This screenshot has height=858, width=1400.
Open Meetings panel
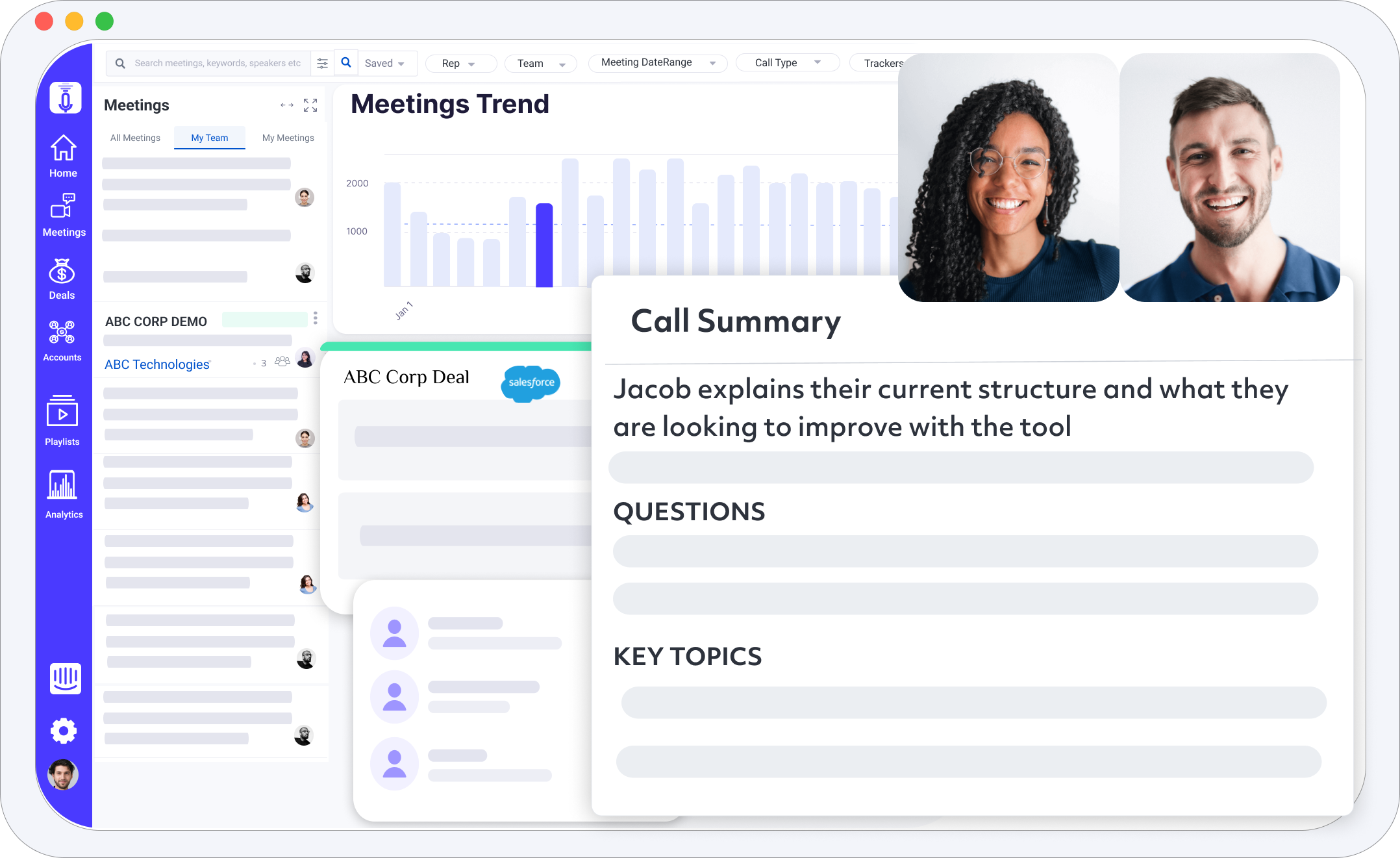(62, 218)
